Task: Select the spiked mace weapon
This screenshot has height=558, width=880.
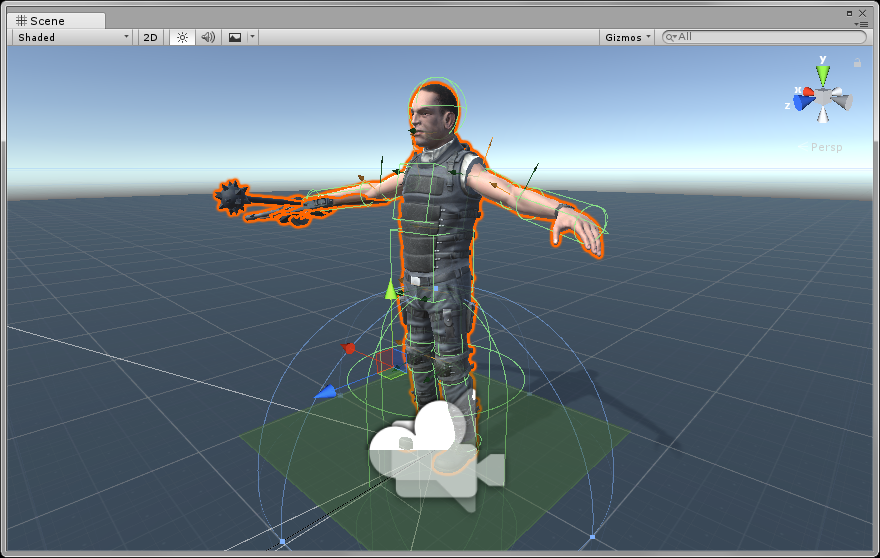Action: click(232, 197)
